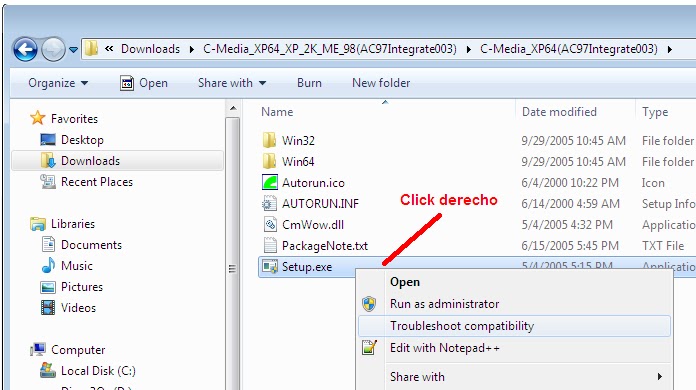Create a New folder from toolbar
The width and height of the screenshot is (696, 390).
[381, 83]
